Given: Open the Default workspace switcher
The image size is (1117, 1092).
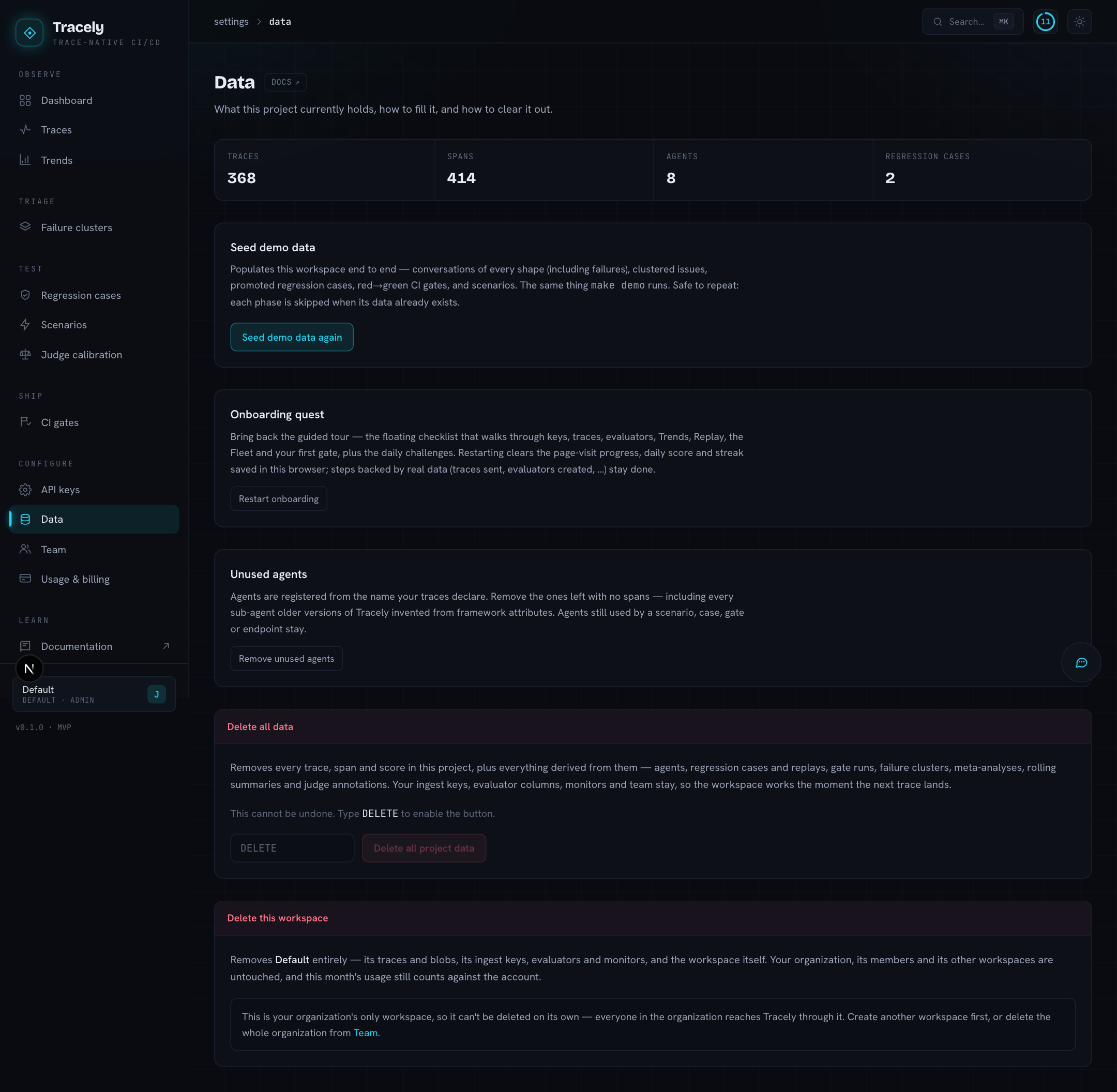Looking at the screenshot, I should tap(94, 694).
